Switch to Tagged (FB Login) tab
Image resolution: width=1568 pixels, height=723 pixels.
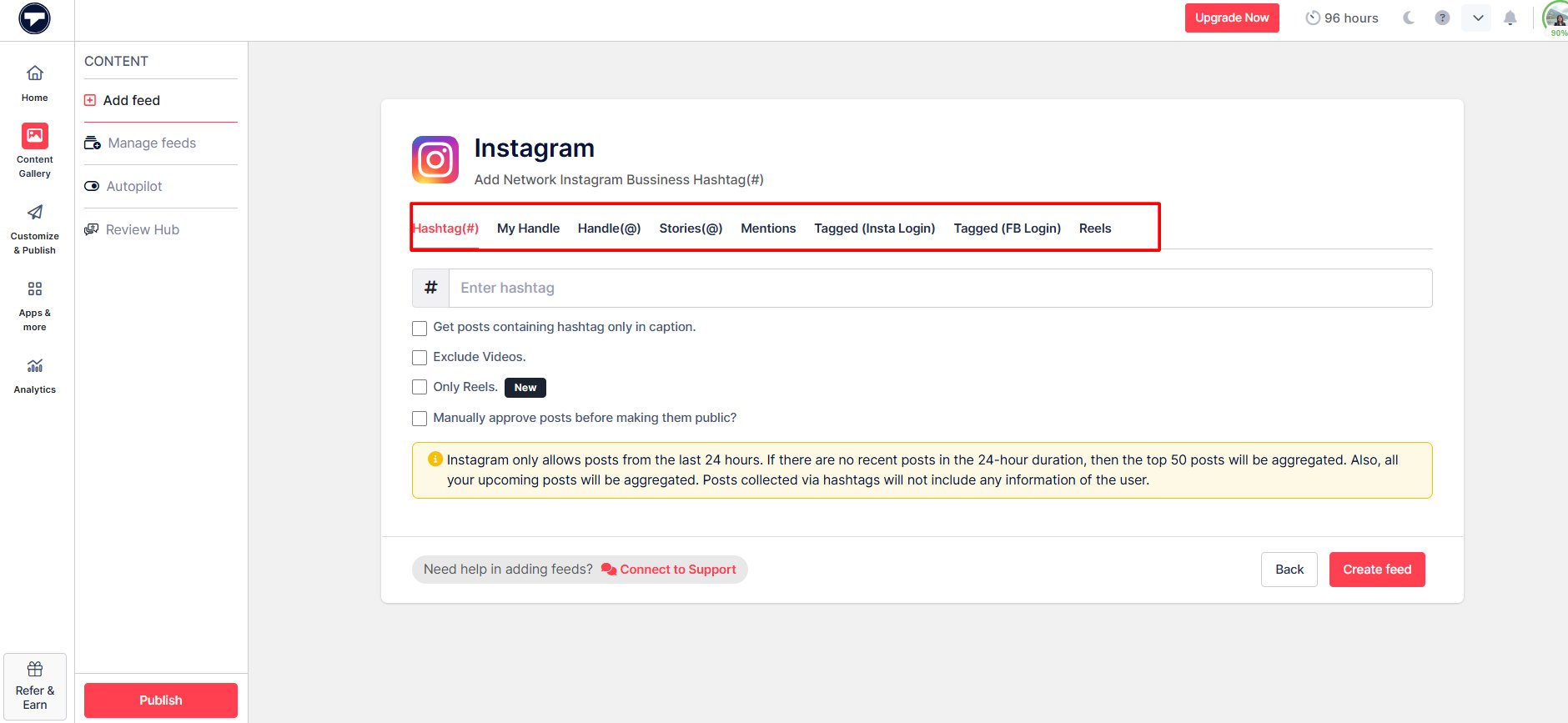click(x=1008, y=228)
